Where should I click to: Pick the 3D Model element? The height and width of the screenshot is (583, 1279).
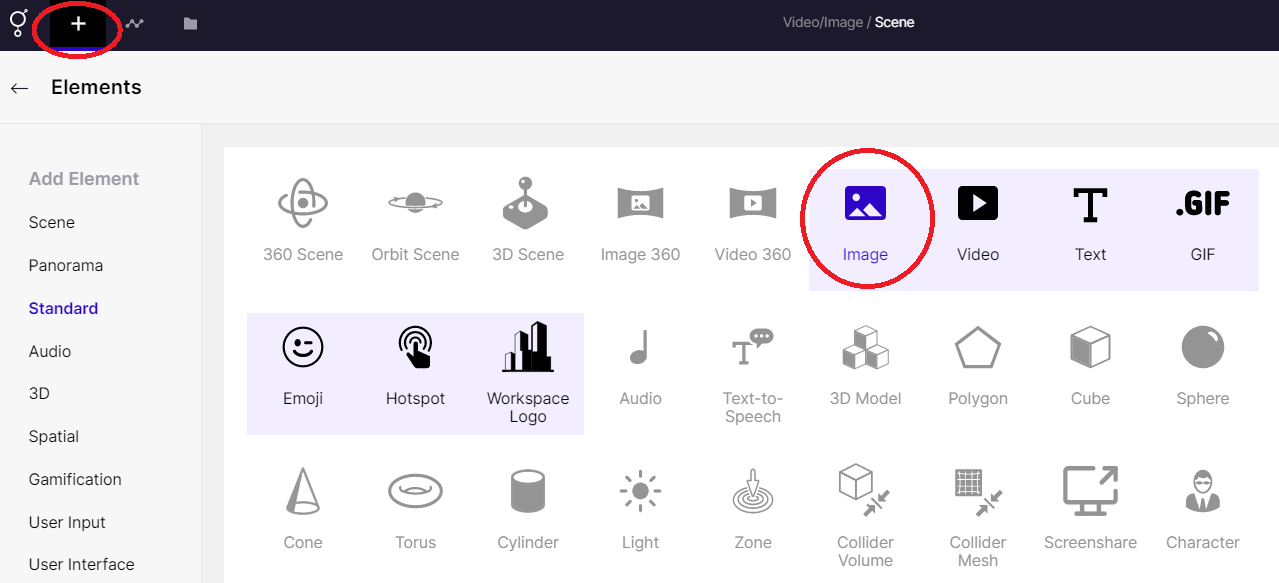(865, 348)
